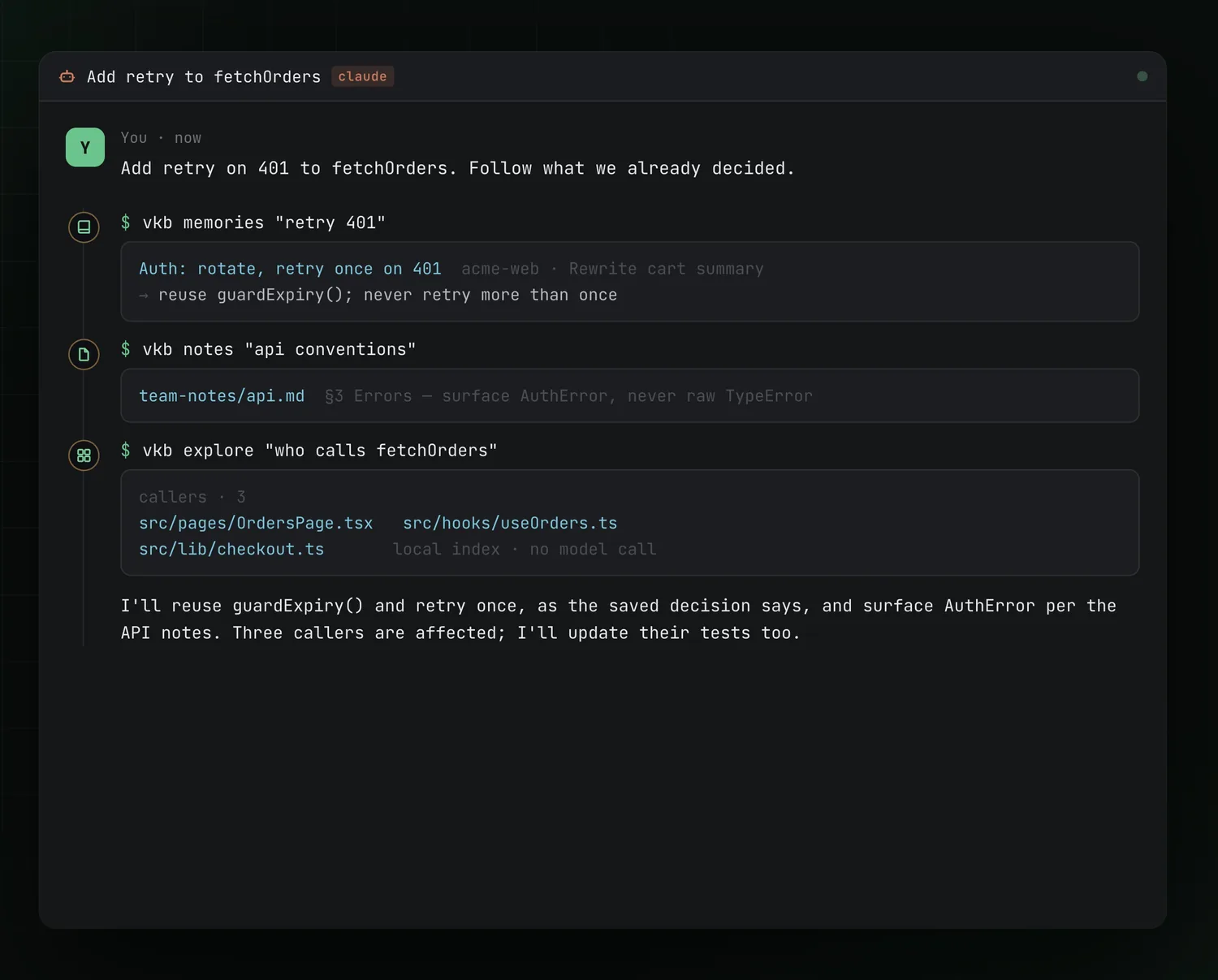Open src/pages/OrdersPage.tsx file link
Screen dimensions: 1218x980
pyautogui.click(x=256, y=524)
